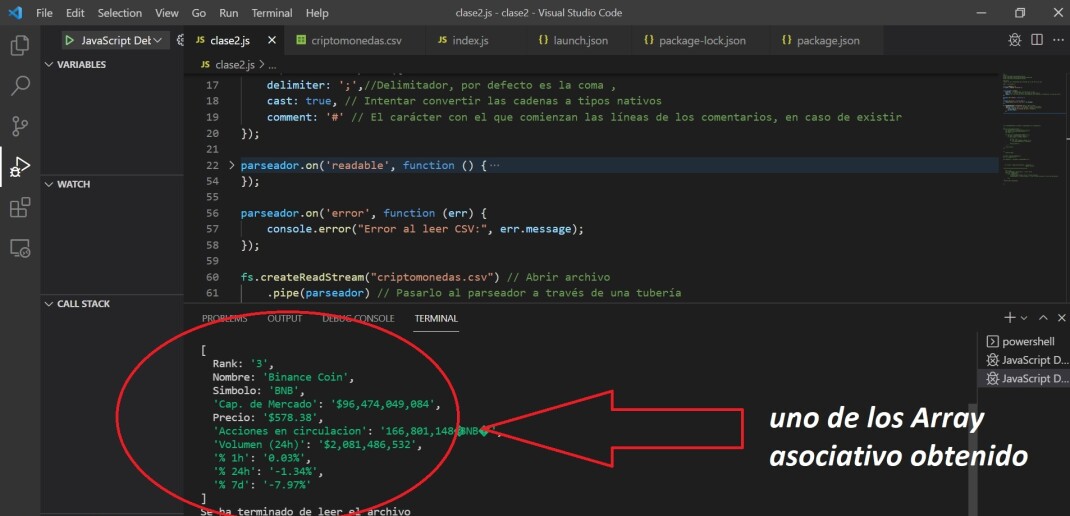Open the Go menu
This screenshot has width=1070, height=516.
pyautogui.click(x=199, y=13)
